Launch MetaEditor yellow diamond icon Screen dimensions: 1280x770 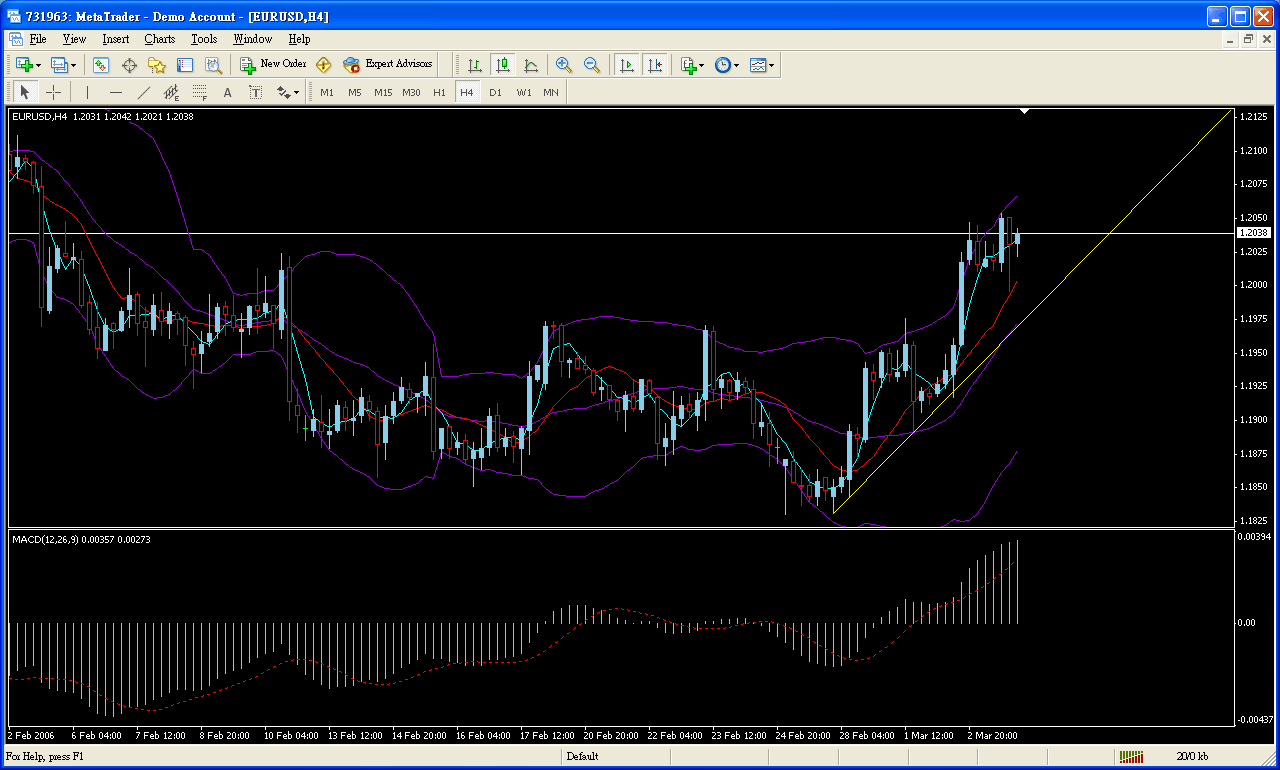(323, 65)
